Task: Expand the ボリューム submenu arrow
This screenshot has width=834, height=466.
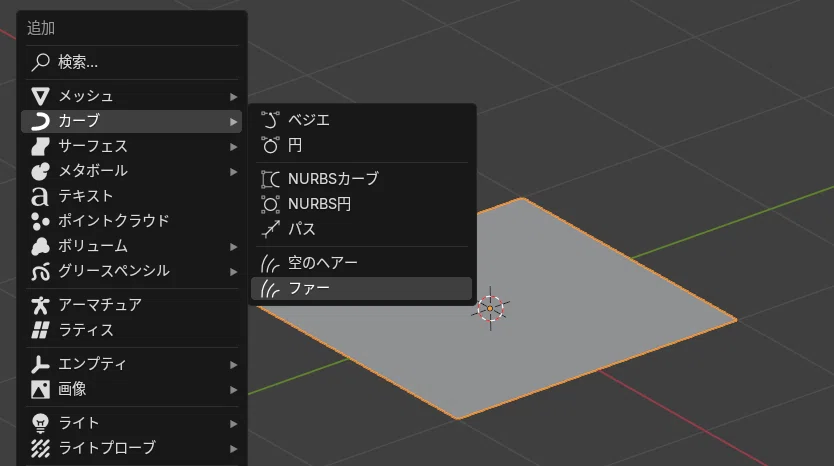Action: click(233, 247)
